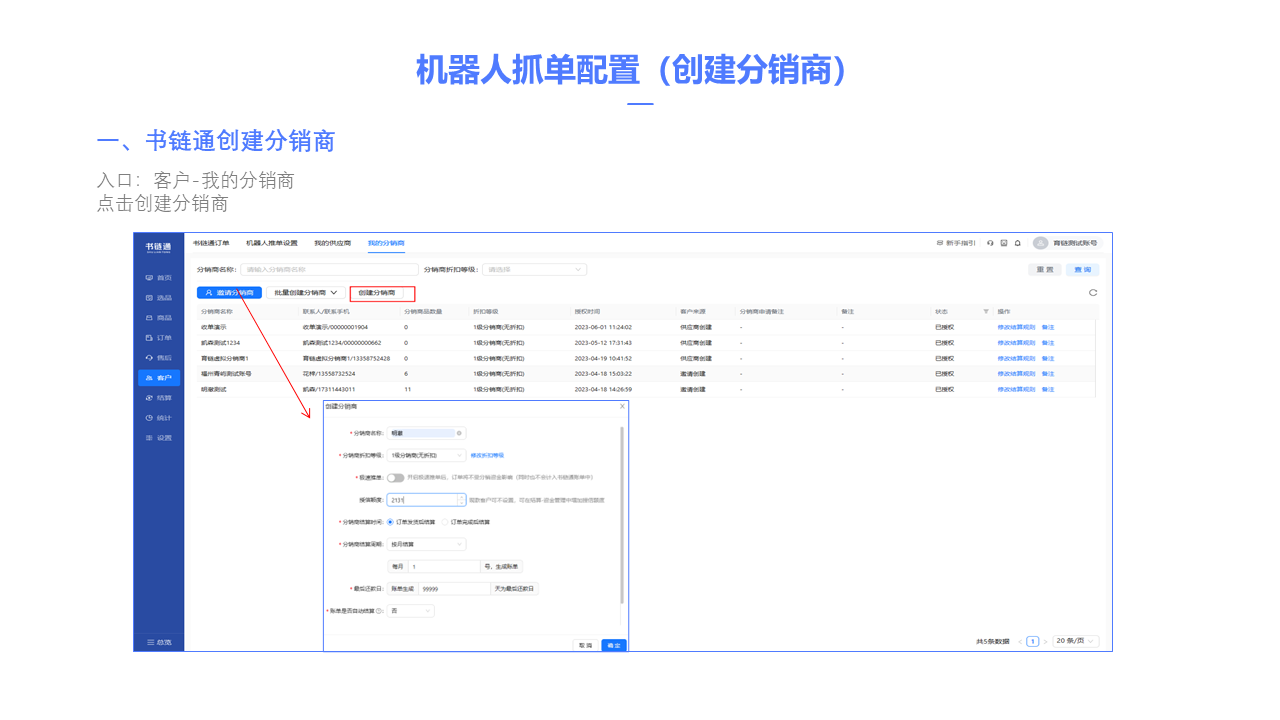Click the 花梓/13558732524 contact cell
The height and width of the screenshot is (720, 1280).
click(329, 374)
